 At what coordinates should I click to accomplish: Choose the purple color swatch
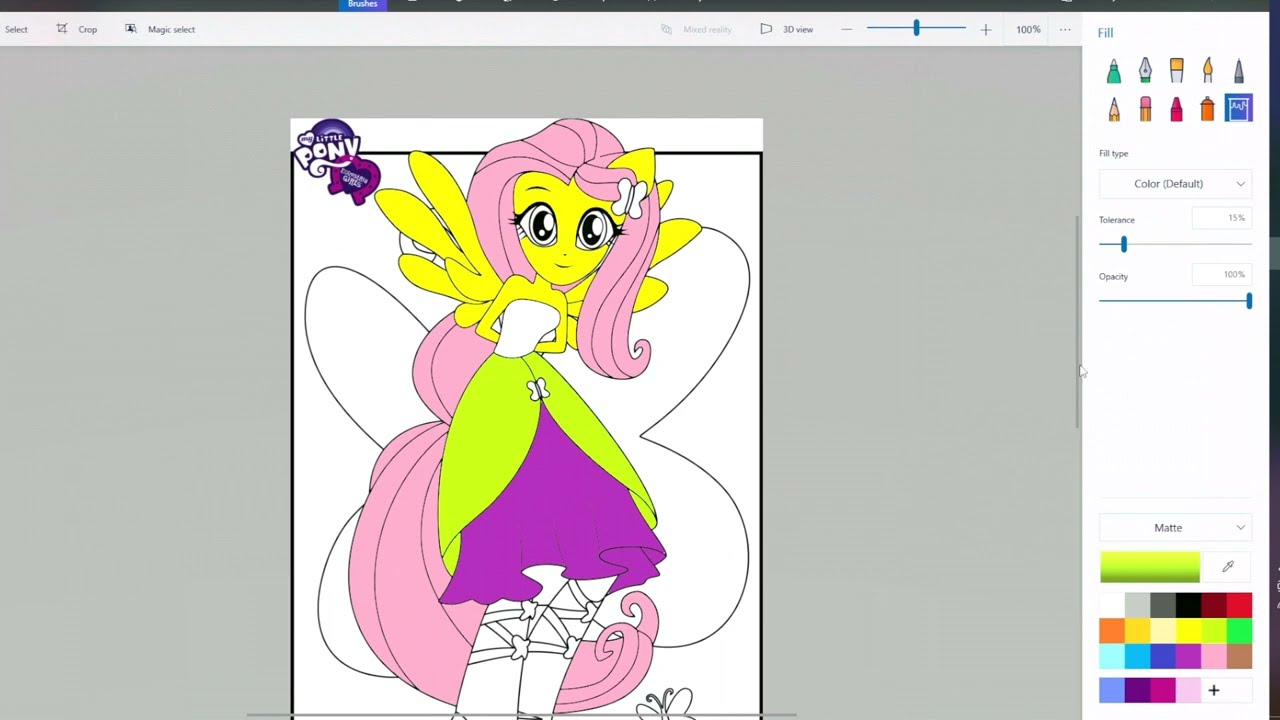(1188, 656)
